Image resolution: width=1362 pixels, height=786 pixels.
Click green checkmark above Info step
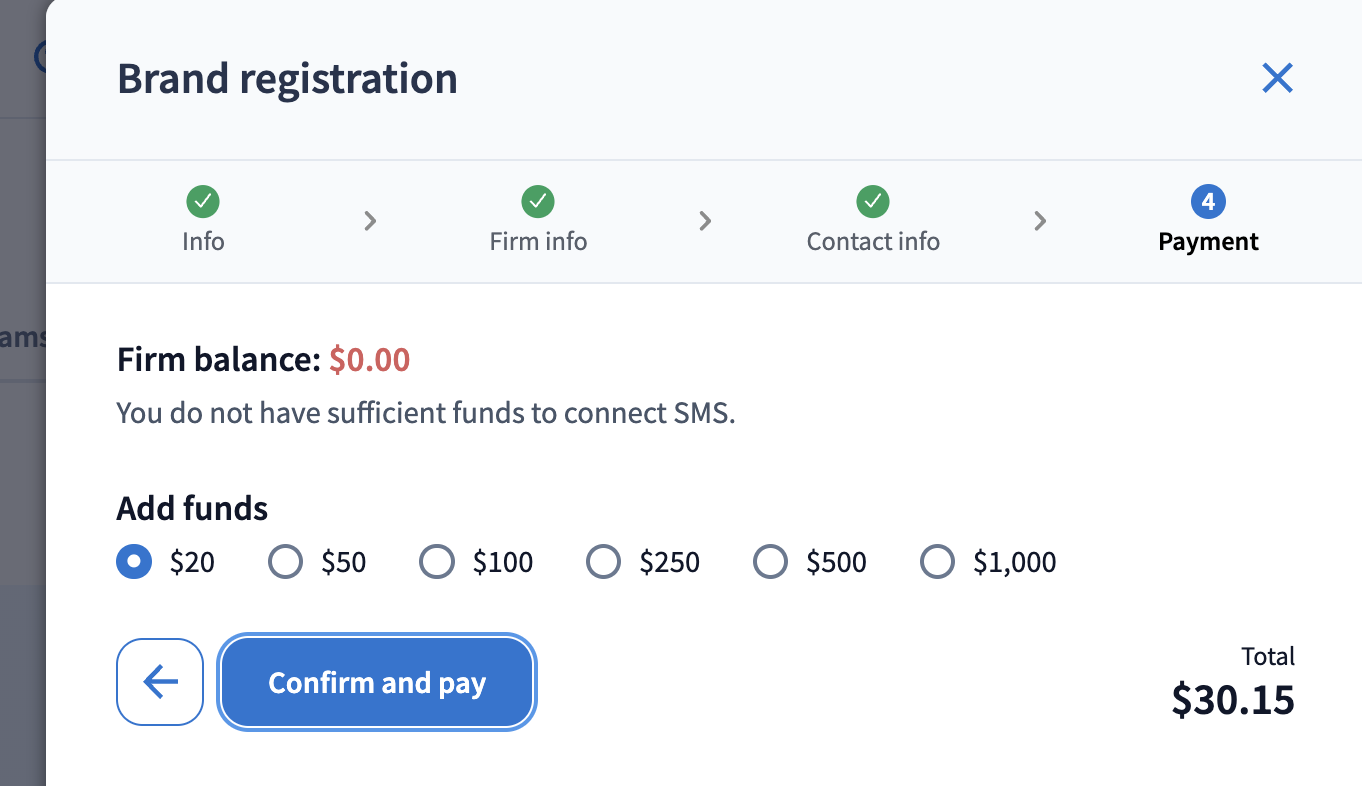[203, 202]
